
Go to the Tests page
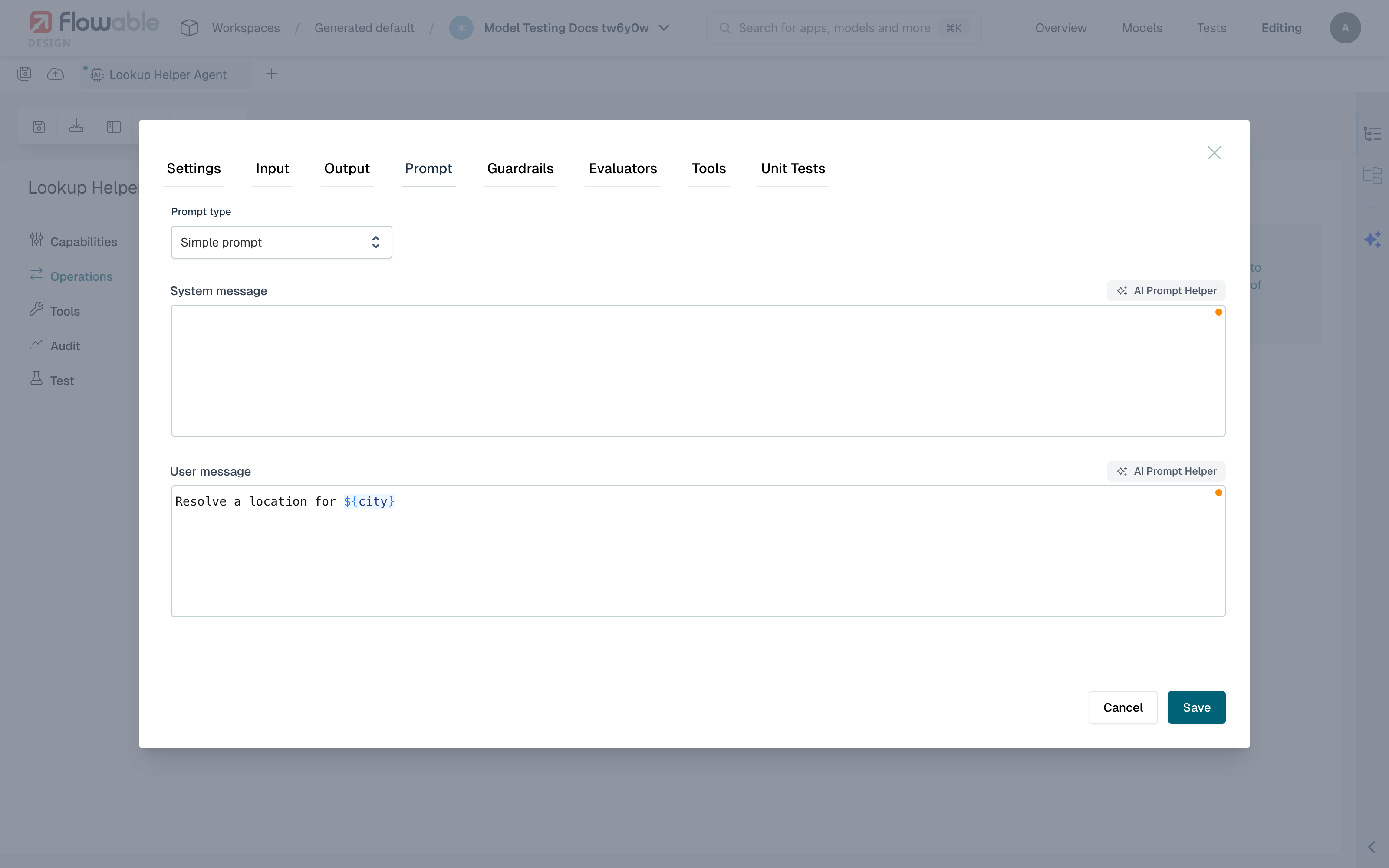[1211, 28]
